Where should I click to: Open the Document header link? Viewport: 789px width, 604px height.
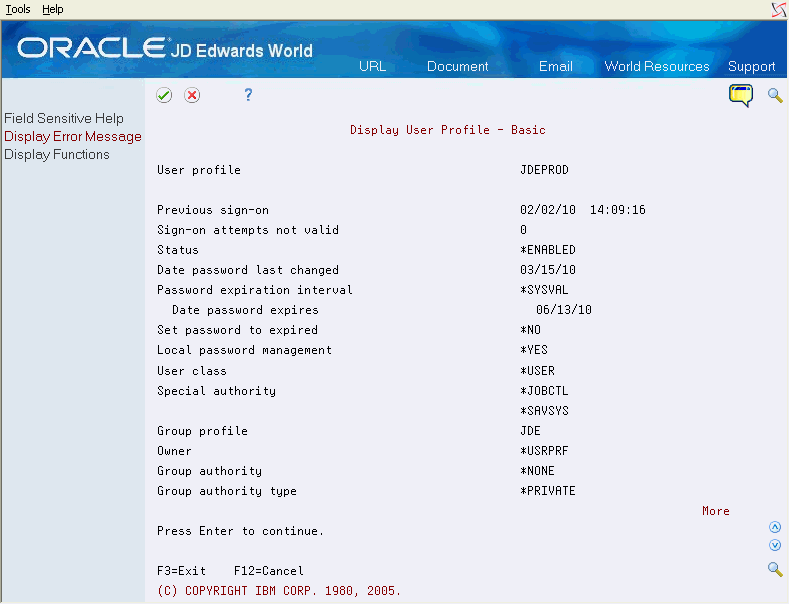pos(457,66)
